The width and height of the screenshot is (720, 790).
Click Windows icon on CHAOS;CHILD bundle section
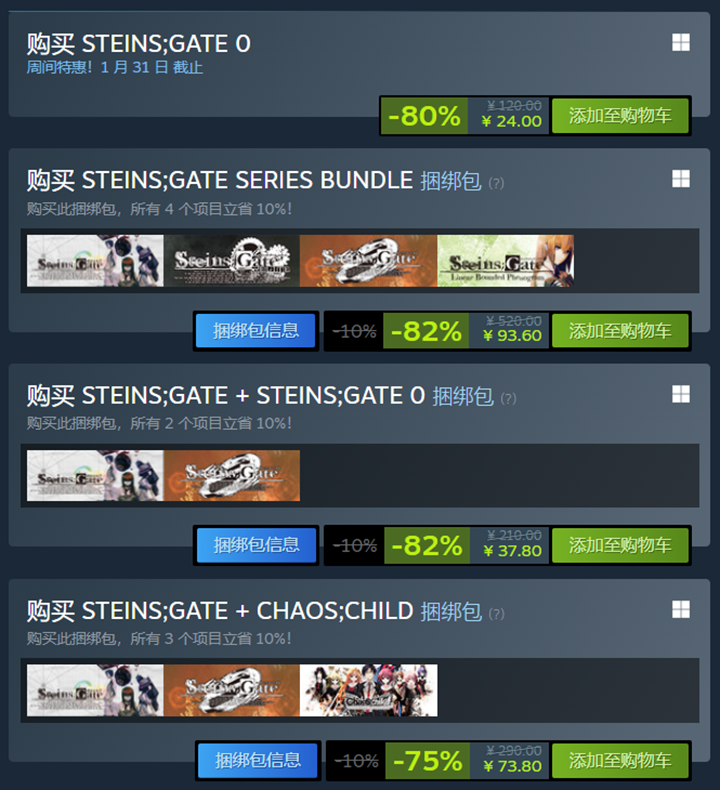(681, 610)
